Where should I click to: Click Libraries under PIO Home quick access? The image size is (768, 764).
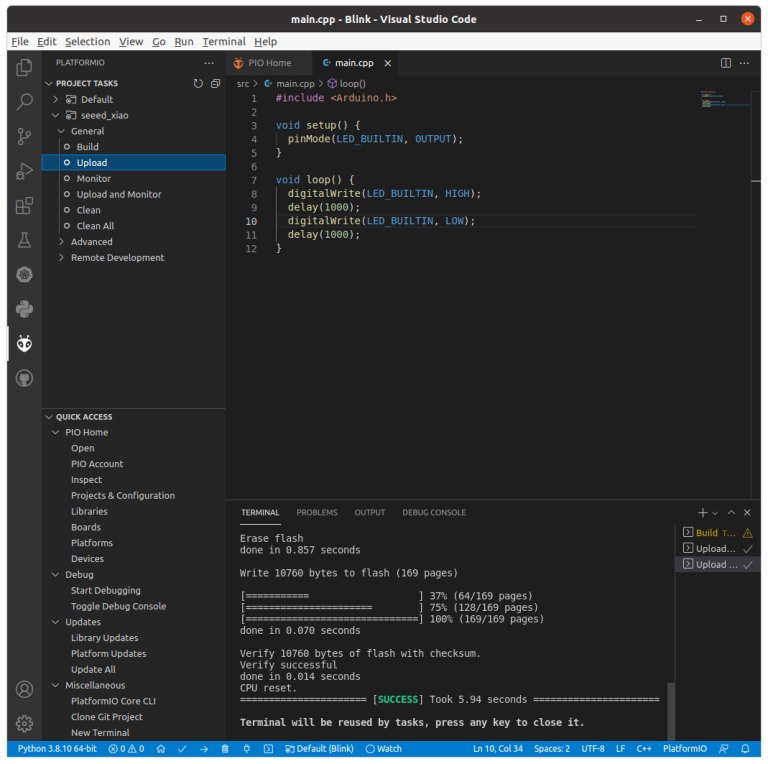point(89,511)
